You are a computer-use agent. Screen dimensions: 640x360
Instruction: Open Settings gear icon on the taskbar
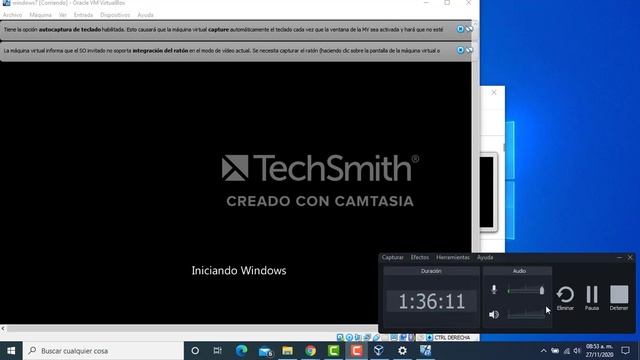click(402, 351)
